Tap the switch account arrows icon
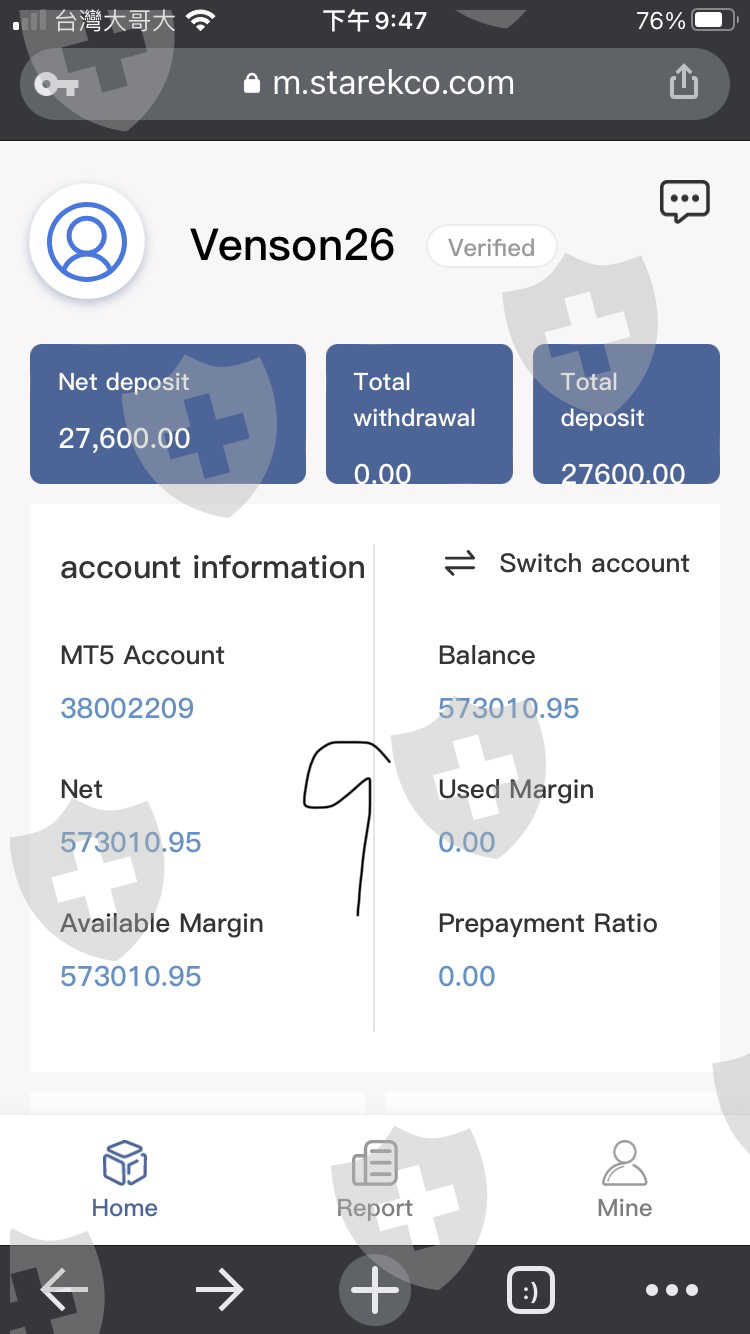 coord(460,564)
